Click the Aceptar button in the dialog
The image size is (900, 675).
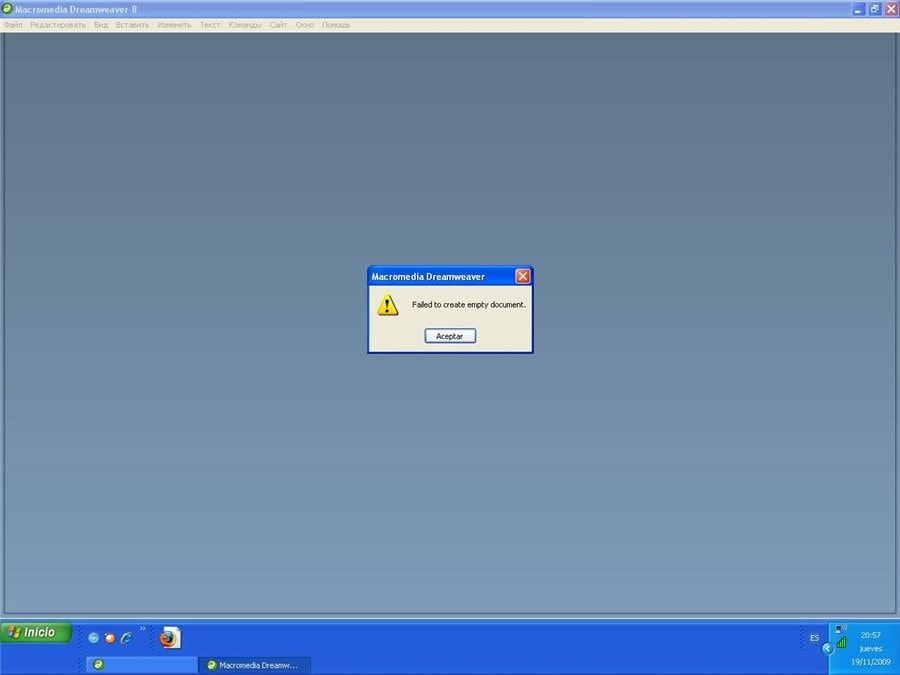[449, 336]
